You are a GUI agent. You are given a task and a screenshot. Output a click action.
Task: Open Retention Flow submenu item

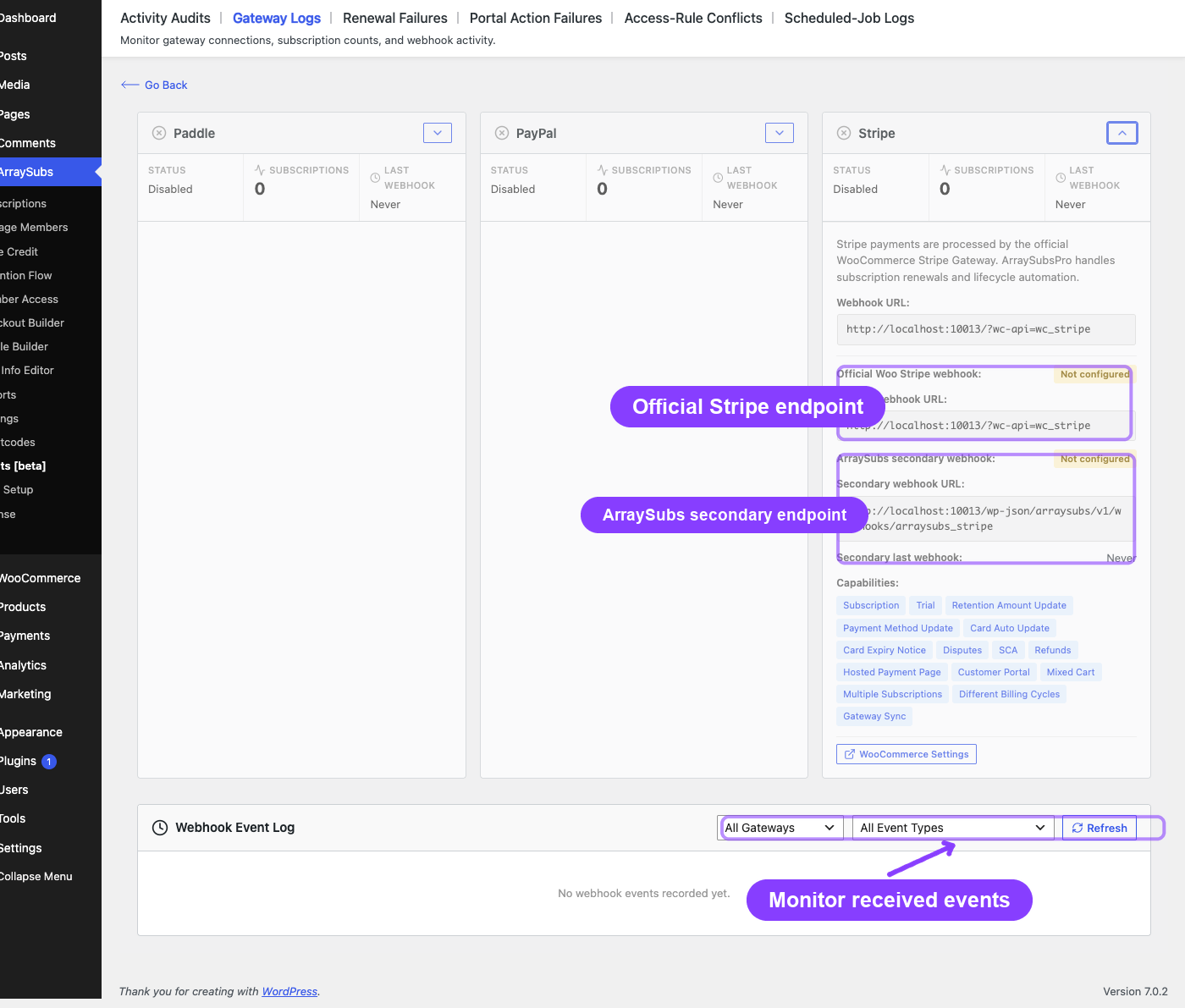point(51,275)
